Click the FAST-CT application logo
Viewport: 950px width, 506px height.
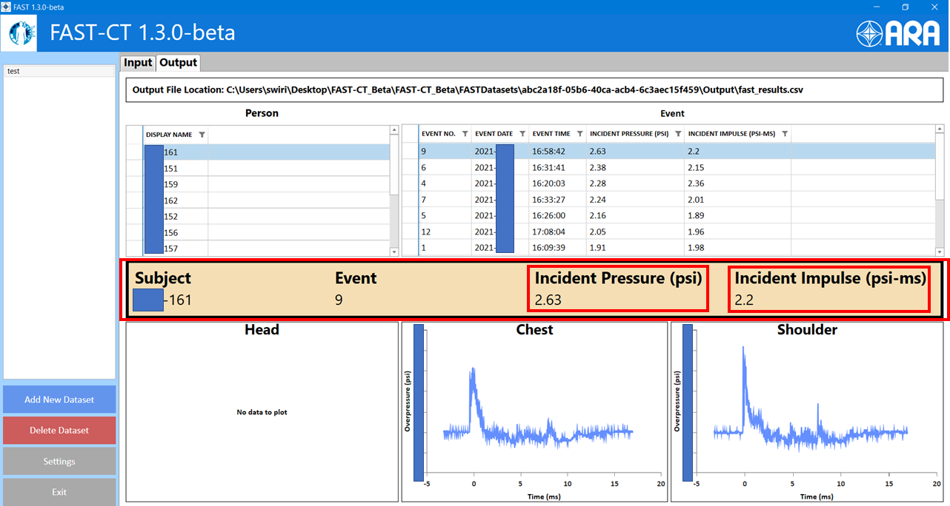(22, 33)
